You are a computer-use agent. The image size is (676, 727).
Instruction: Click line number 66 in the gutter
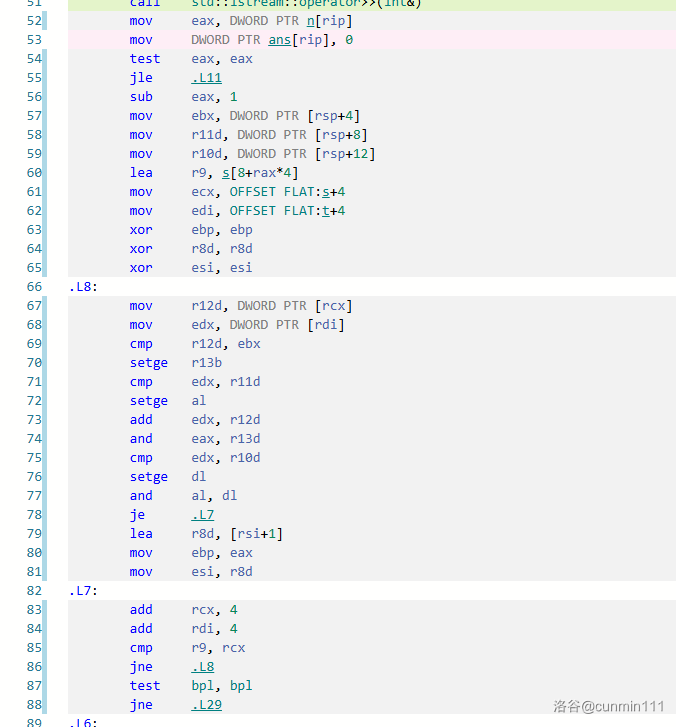[x=34, y=287]
